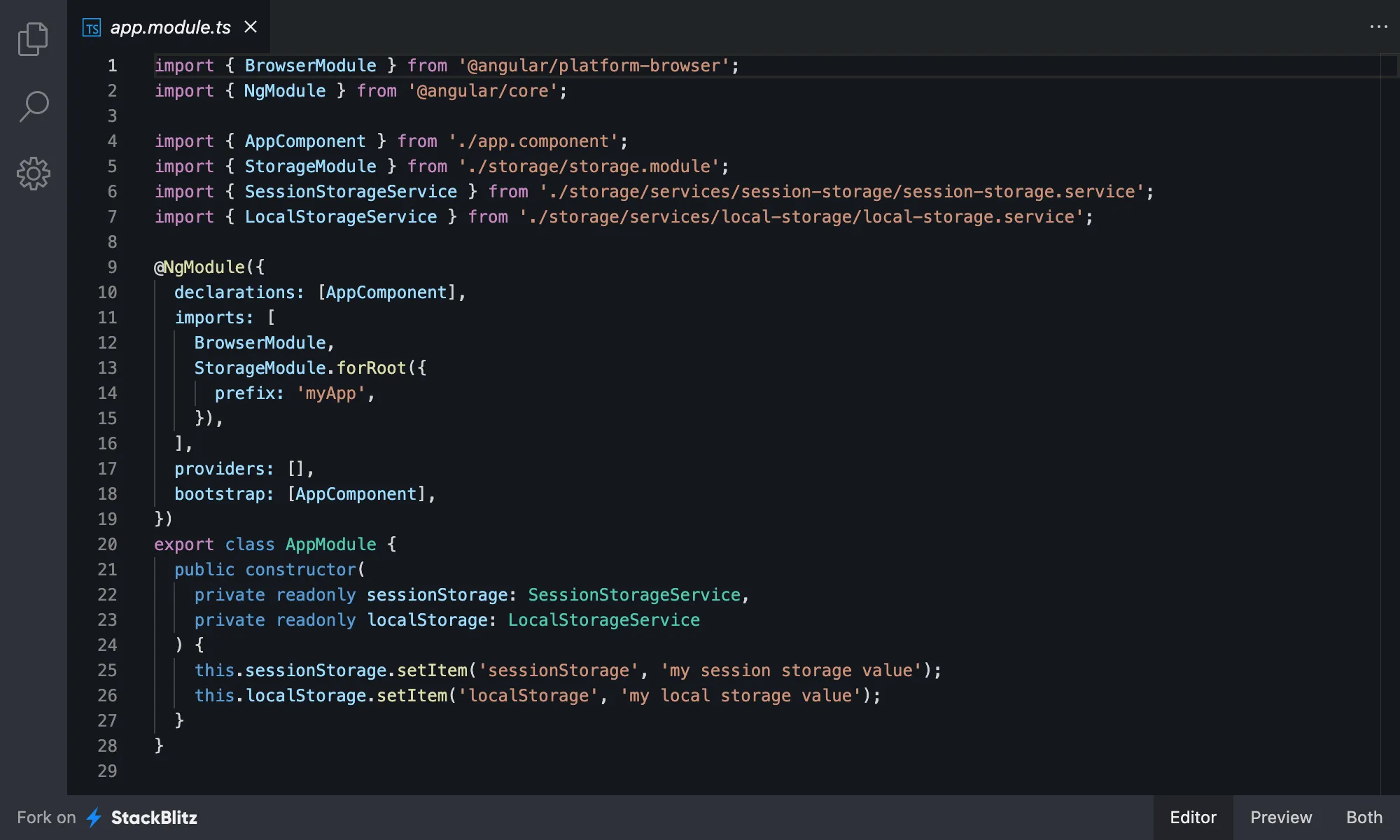
Task: Click 'BrowserModule' in the line 1 import
Action: tap(310, 66)
